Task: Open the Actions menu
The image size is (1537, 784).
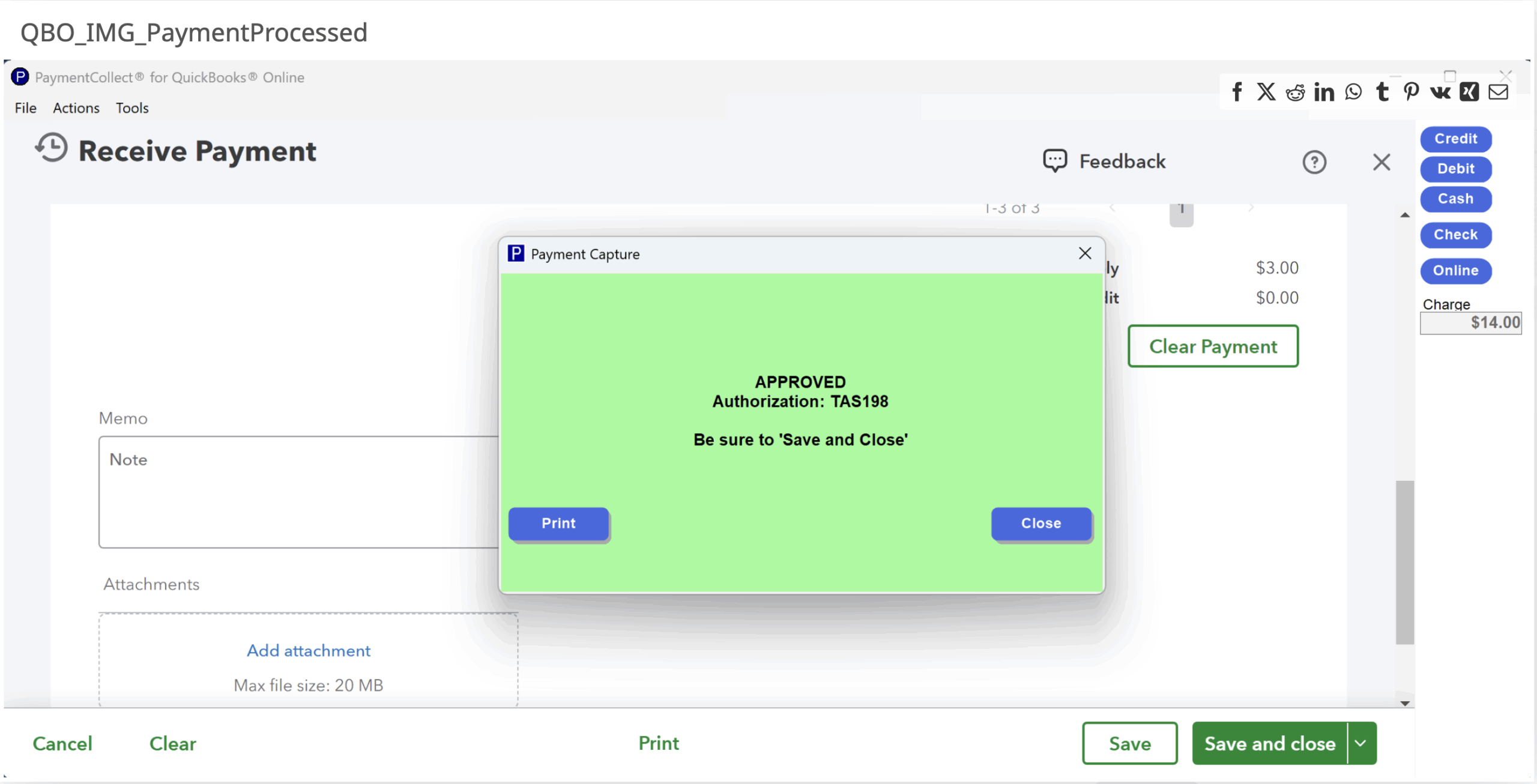Action: click(76, 108)
